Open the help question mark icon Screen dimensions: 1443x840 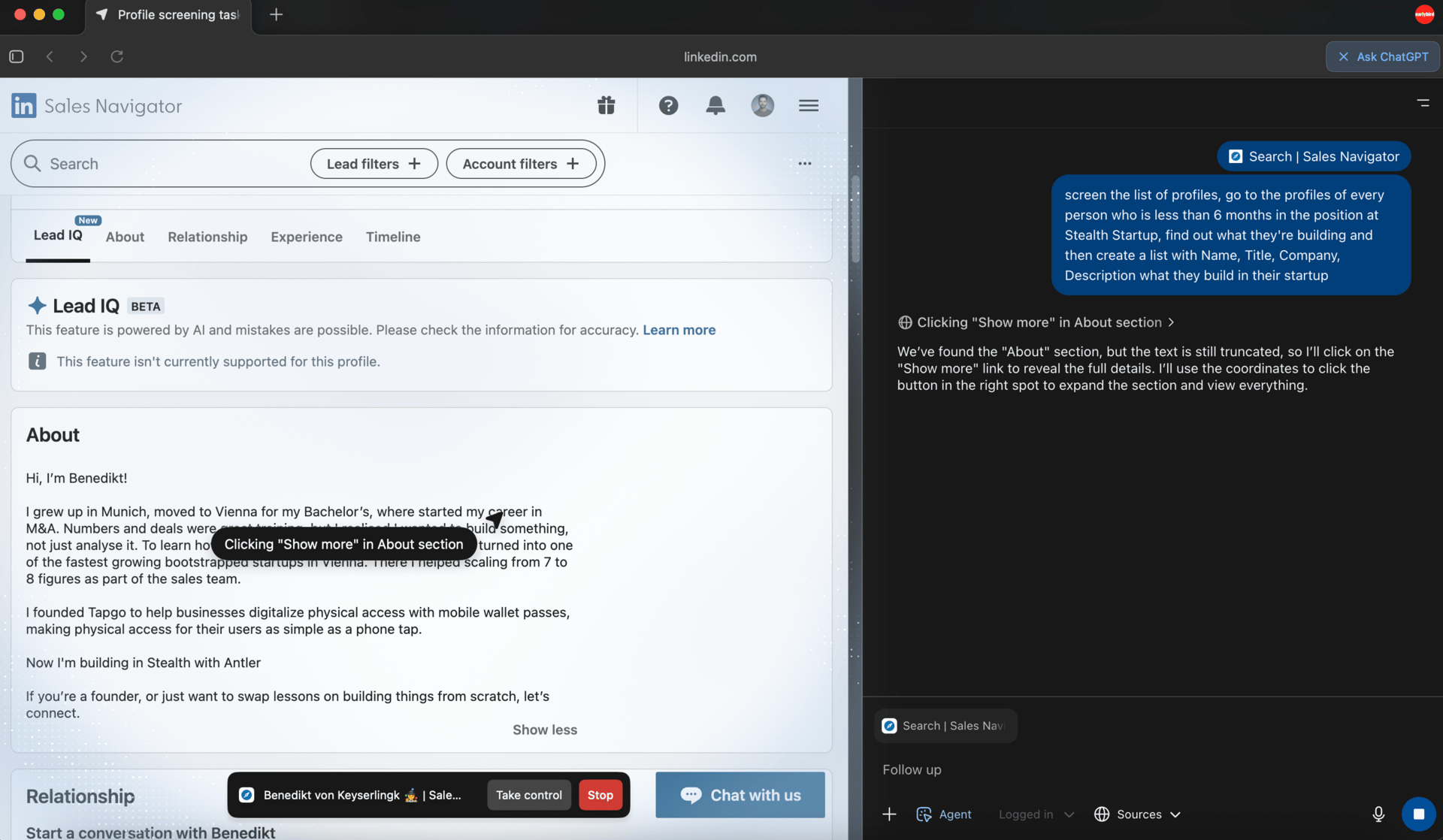pyautogui.click(x=668, y=106)
